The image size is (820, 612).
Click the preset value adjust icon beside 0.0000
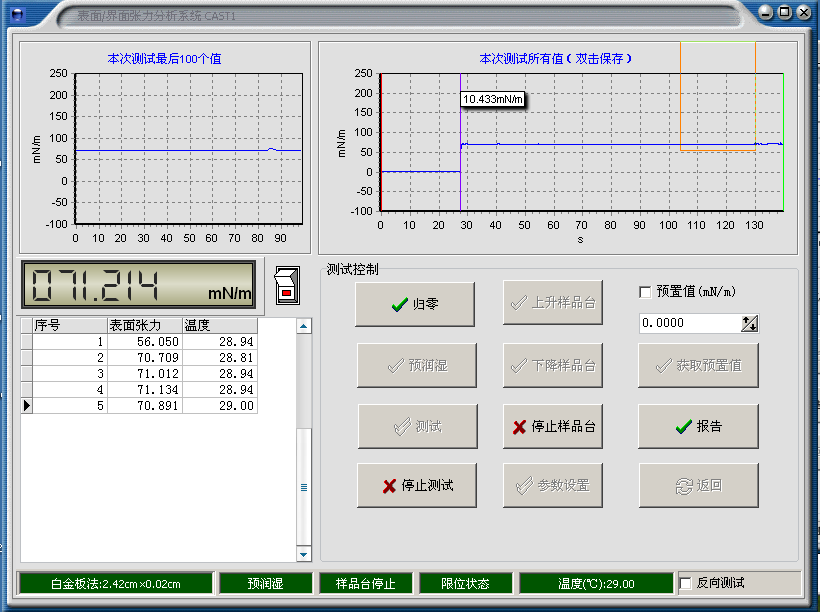[x=749, y=323]
